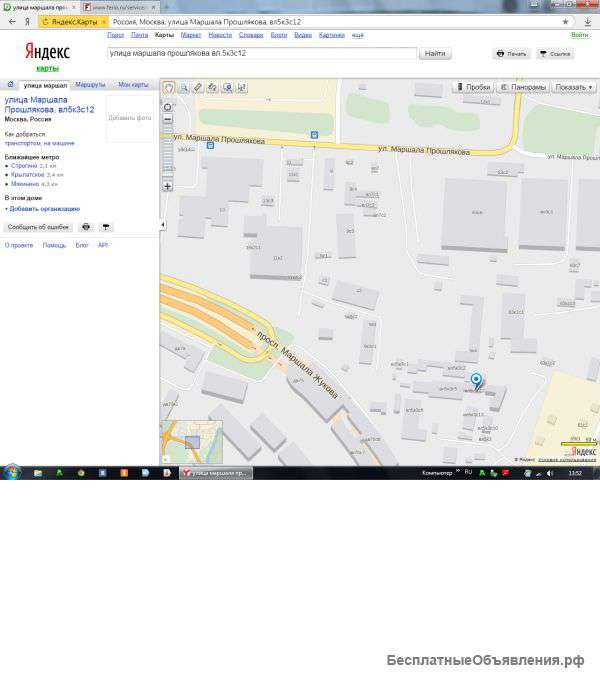Click Сообщить об ошибке button

point(38,227)
